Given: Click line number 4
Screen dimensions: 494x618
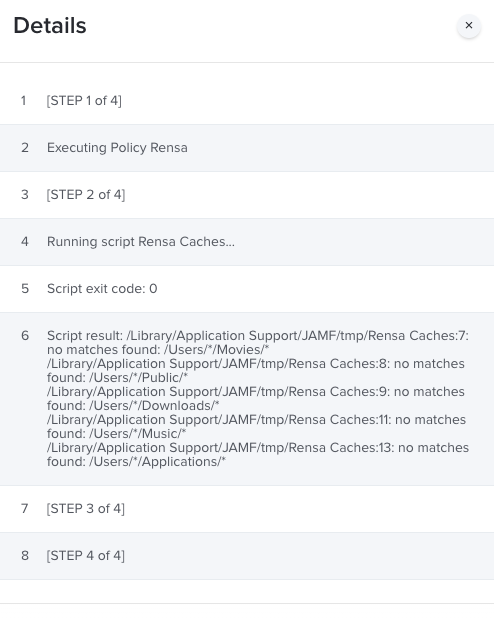Looking at the screenshot, I should pos(25,242).
